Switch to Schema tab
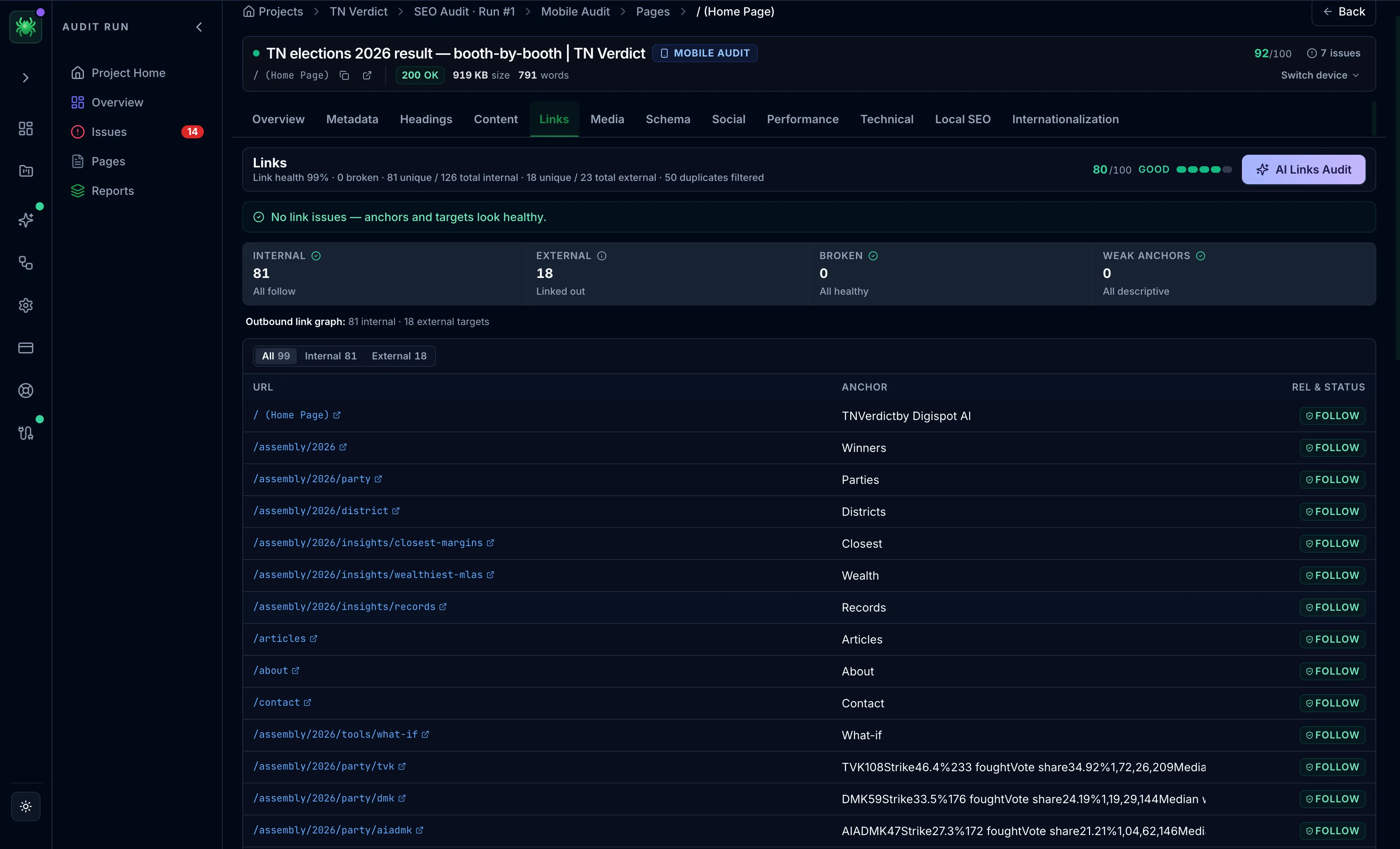This screenshot has width=1400, height=849. coord(668,120)
